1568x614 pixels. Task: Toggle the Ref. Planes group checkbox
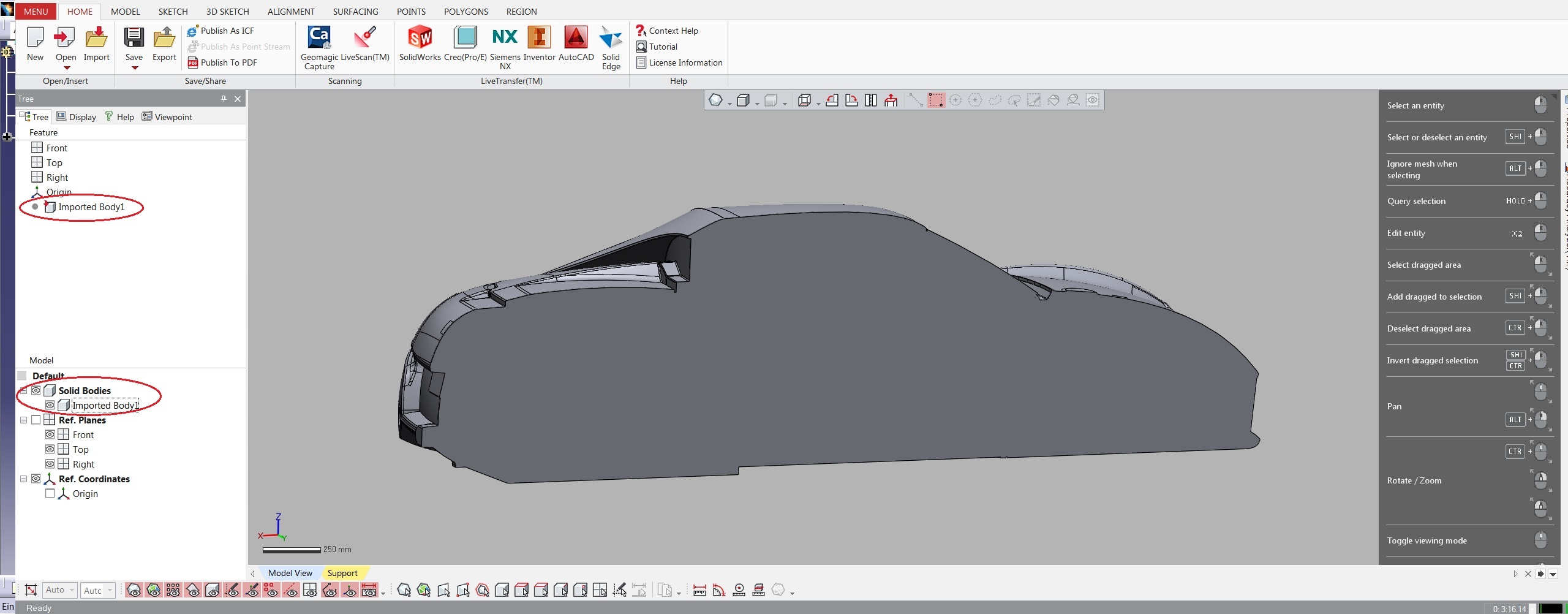36,420
